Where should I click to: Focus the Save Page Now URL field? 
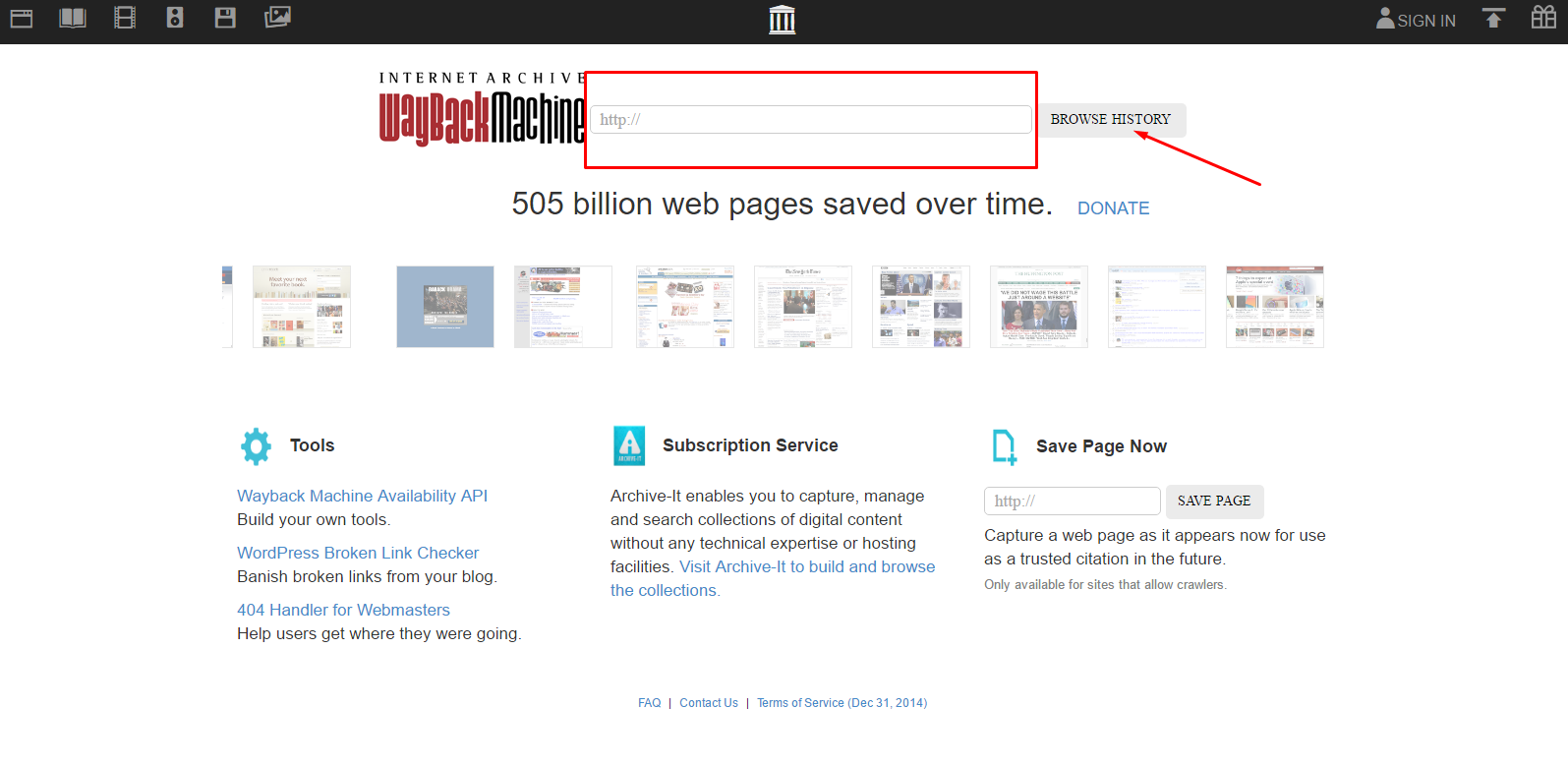1073,501
